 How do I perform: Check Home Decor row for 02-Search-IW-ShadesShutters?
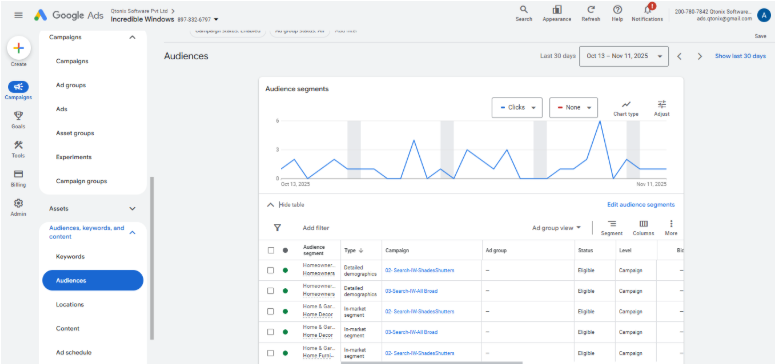[270, 312]
